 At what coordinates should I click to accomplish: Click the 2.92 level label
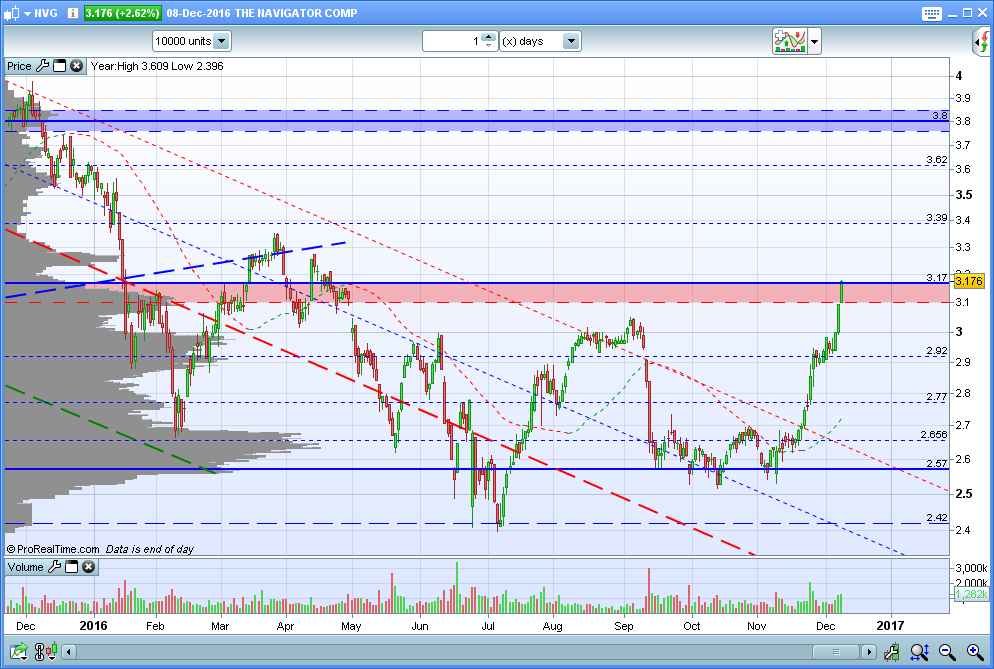click(x=936, y=351)
